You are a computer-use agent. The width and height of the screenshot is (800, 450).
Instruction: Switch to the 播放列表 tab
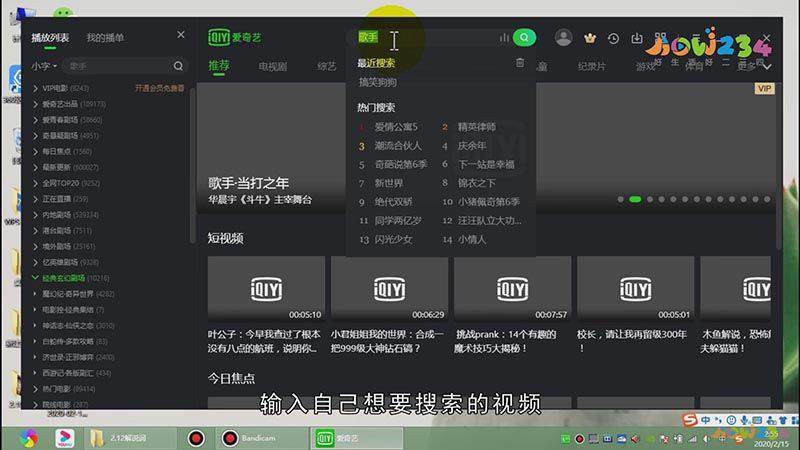click(x=50, y=38)
